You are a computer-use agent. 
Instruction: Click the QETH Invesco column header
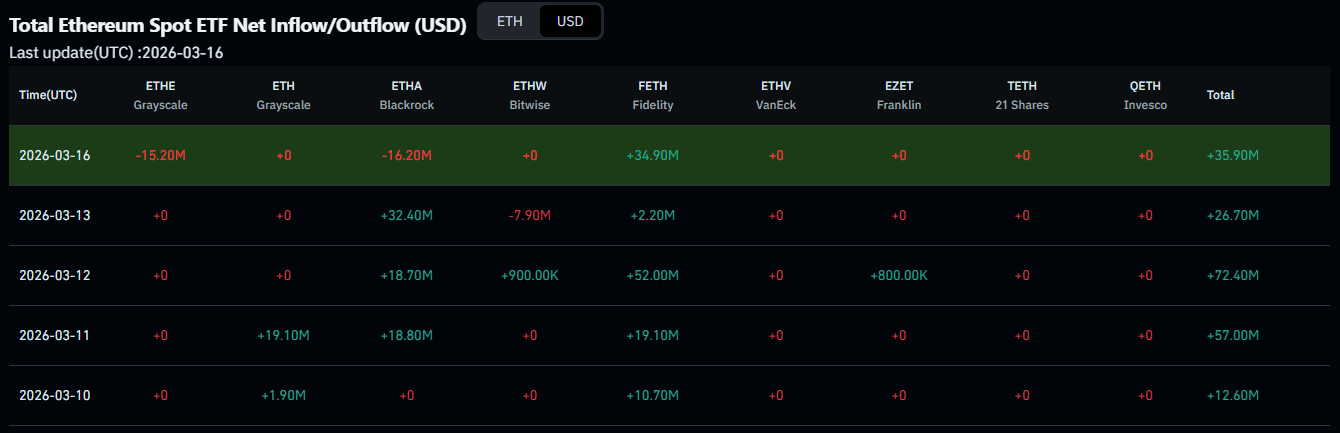(1145, 95)
